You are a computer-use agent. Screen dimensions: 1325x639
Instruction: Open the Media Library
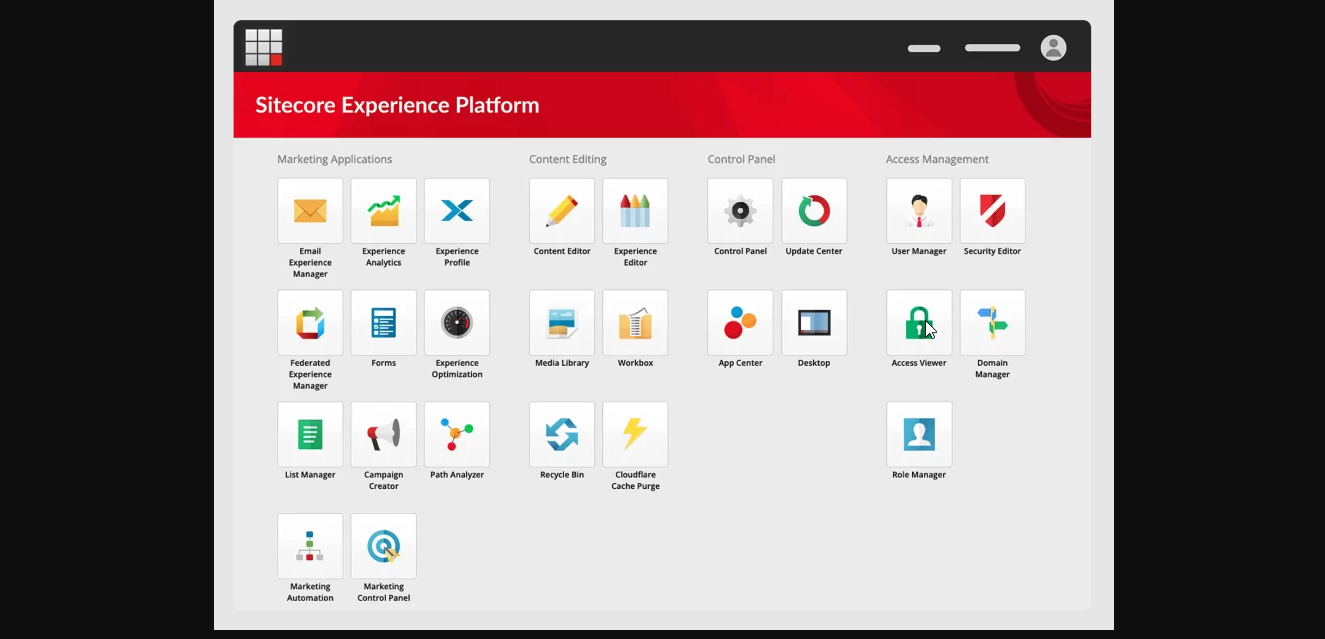(562, 323)
